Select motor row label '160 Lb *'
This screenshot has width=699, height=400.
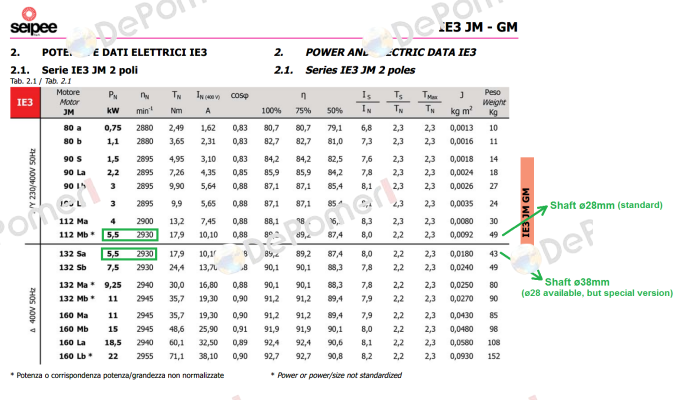[x=76, y=356]
